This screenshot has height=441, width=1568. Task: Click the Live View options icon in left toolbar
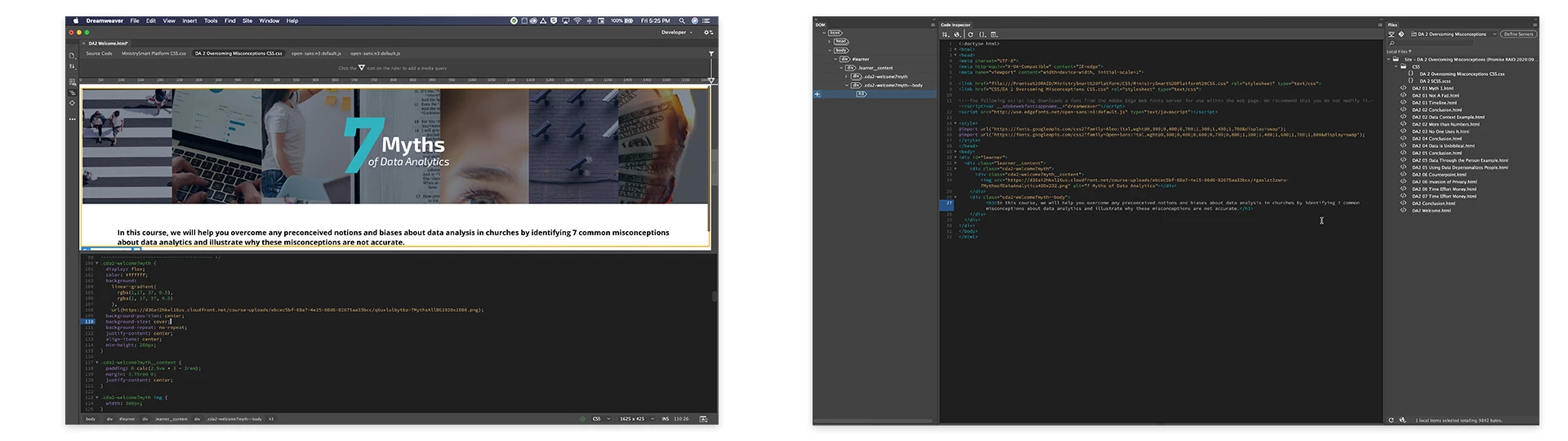tap(72, 82)
